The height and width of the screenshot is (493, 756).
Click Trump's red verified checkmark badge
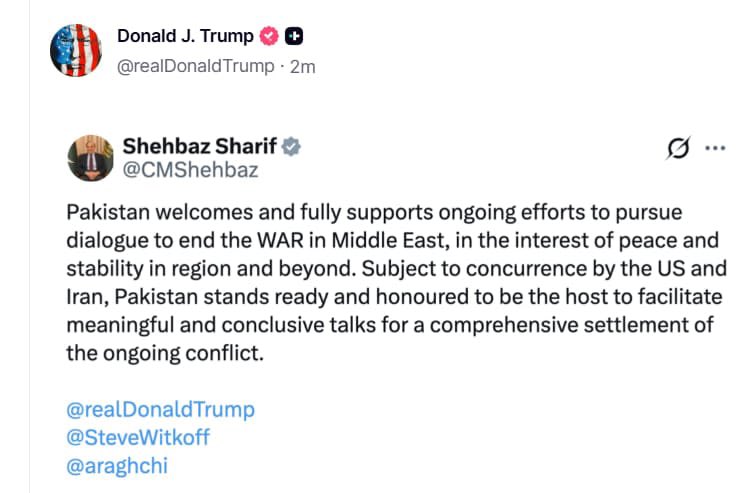pos(269,38)
